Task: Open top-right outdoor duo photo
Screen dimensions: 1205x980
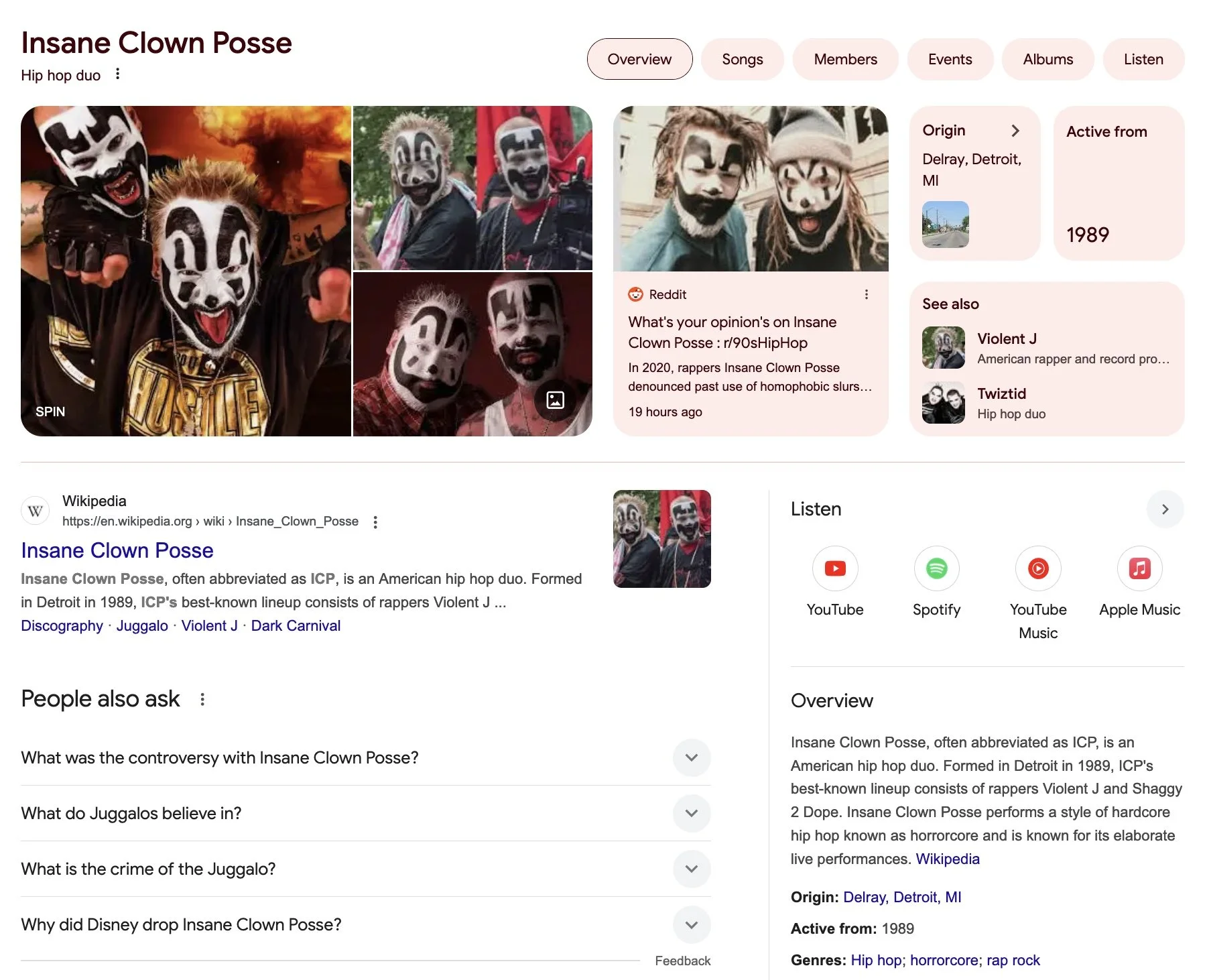Action: (472, 188)
